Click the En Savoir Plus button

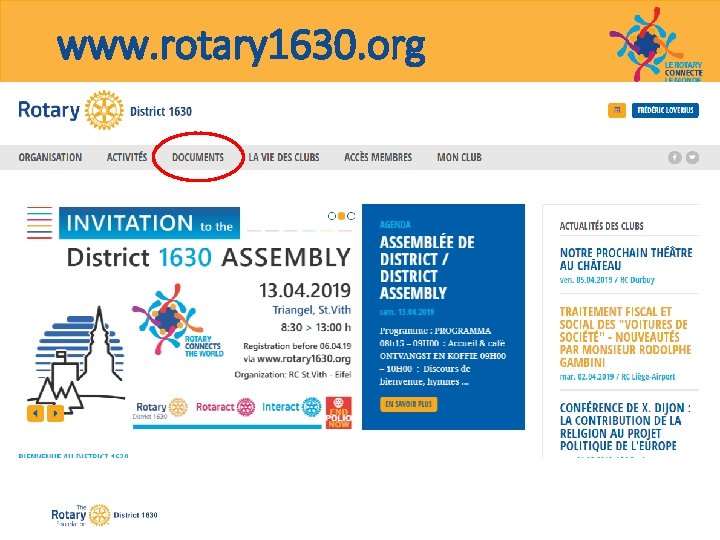coord(409,405)
